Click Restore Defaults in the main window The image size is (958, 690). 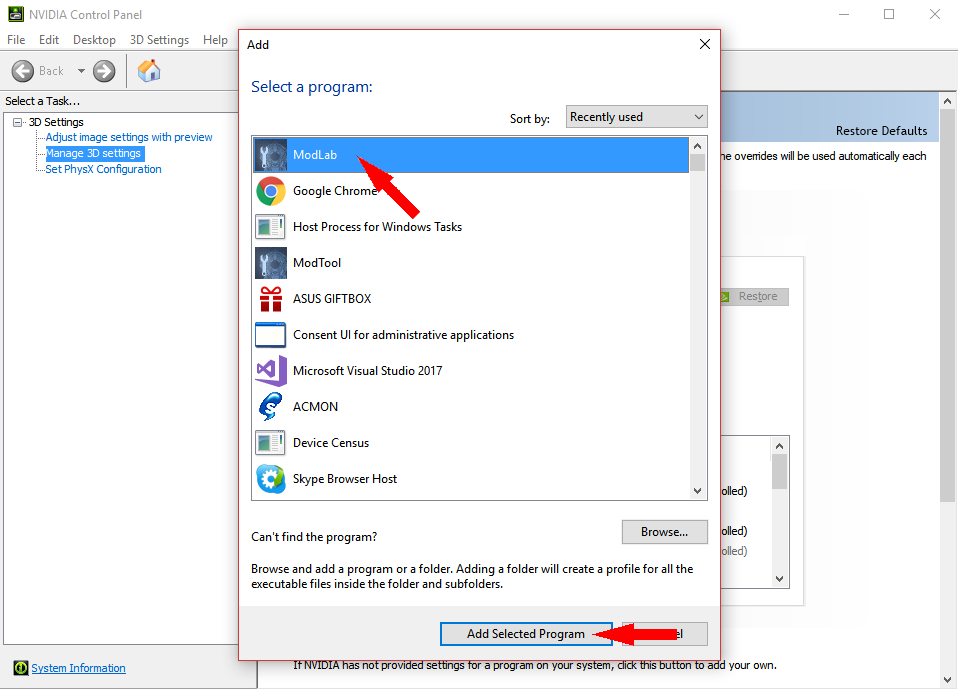[x=881, y=131]
